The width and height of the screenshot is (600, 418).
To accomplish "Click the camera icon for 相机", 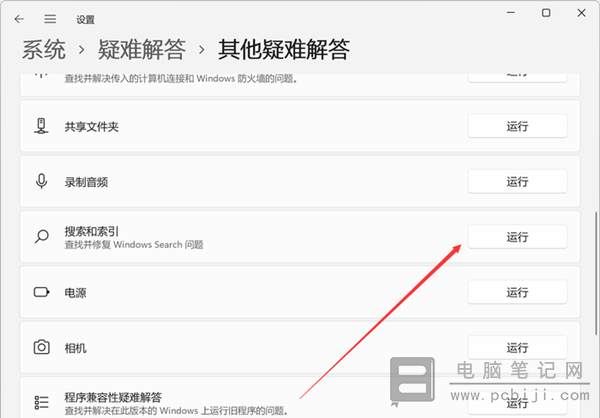I will pos(41,347).
